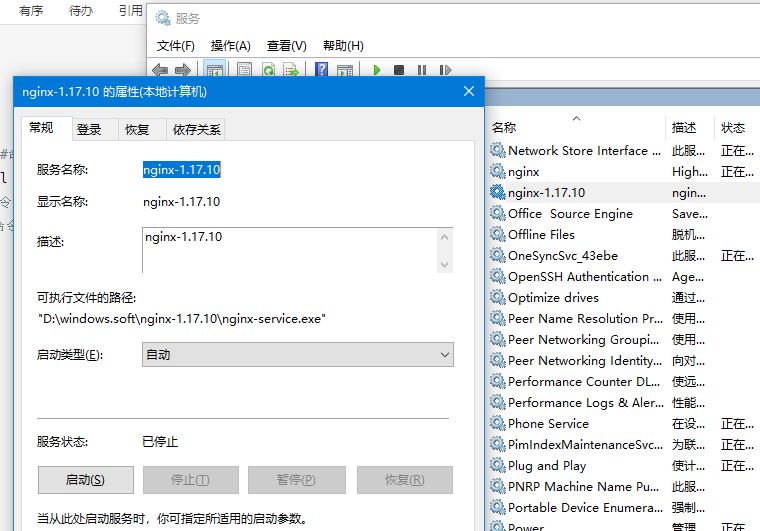This screenshot has width=760, height=531.
Task: Click the green Refresh toolbar icon
Action: (268, 70)
